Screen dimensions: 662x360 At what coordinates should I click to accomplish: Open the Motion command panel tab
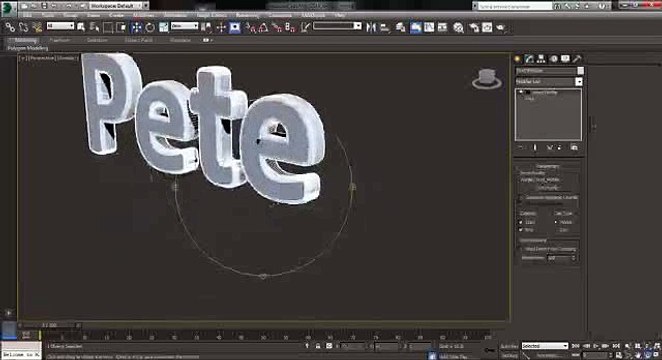pyautogui.click(x=553, y=59)
